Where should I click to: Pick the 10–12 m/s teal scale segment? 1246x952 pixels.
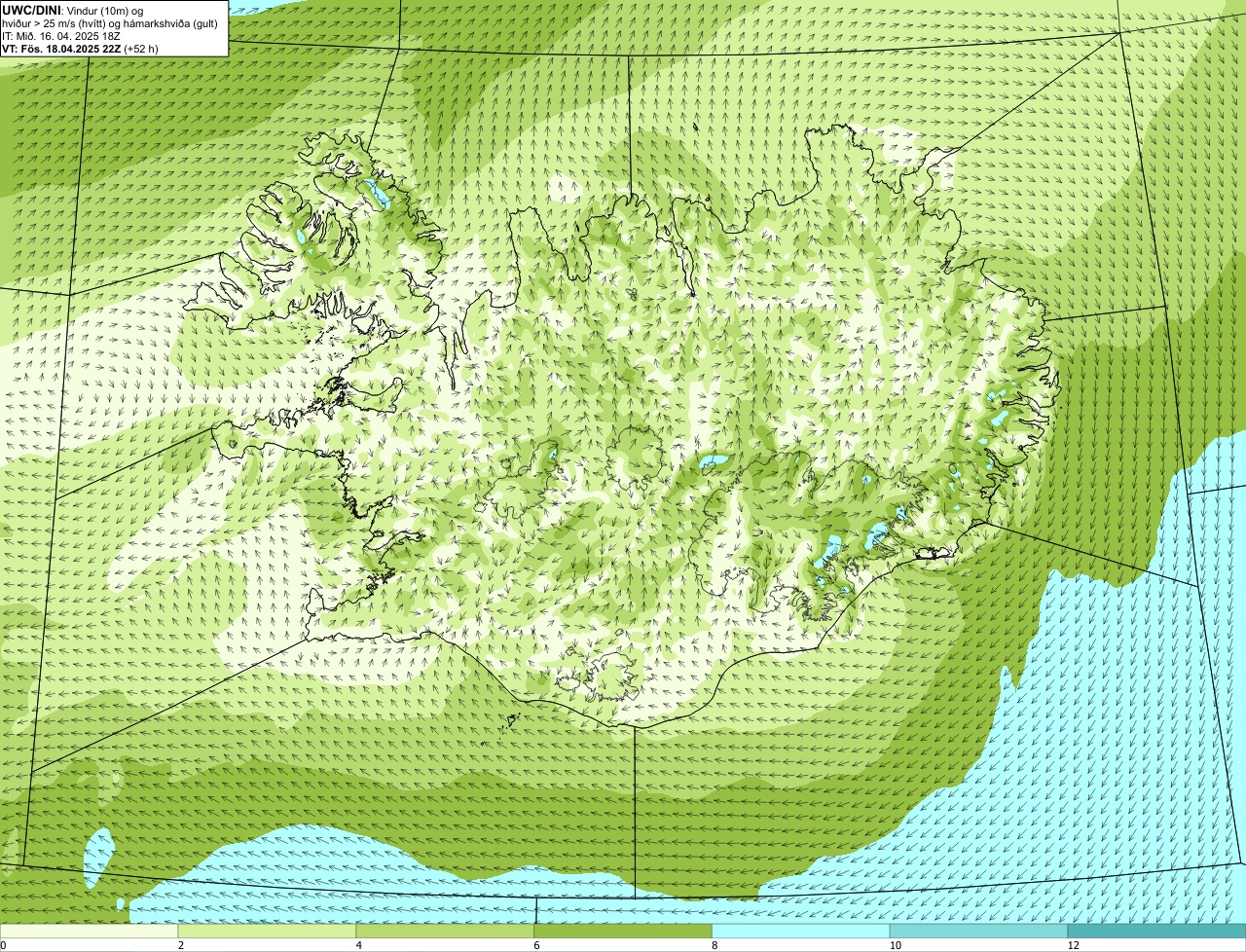(x=979, y=932)
